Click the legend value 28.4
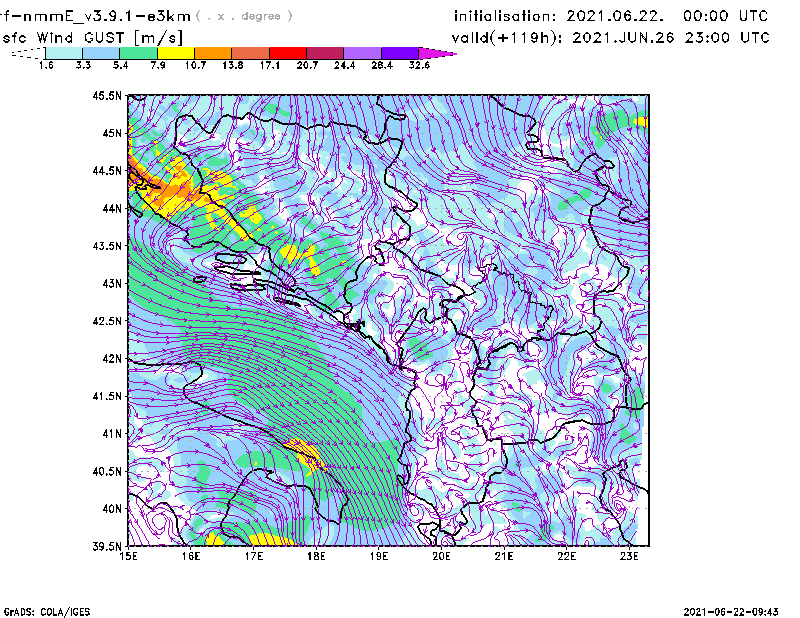 tap(382, 65)
